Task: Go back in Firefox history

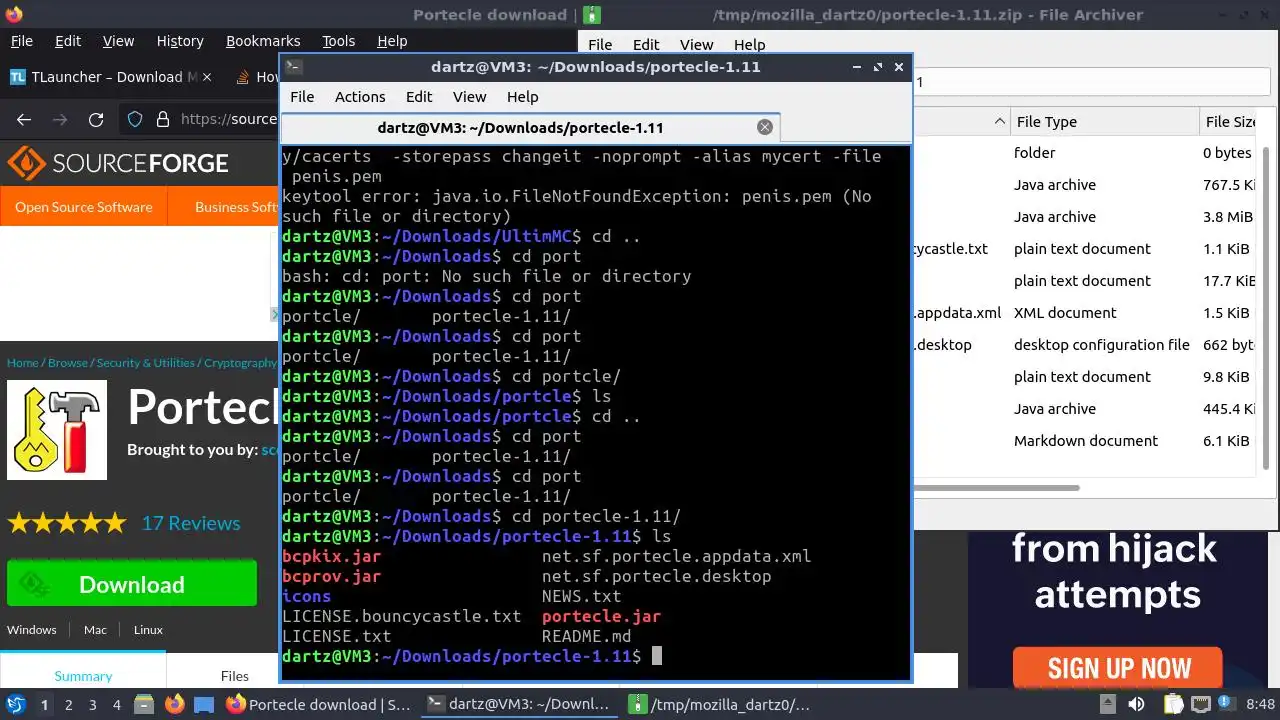Action: pyautogui.click(x=24, y=119)
